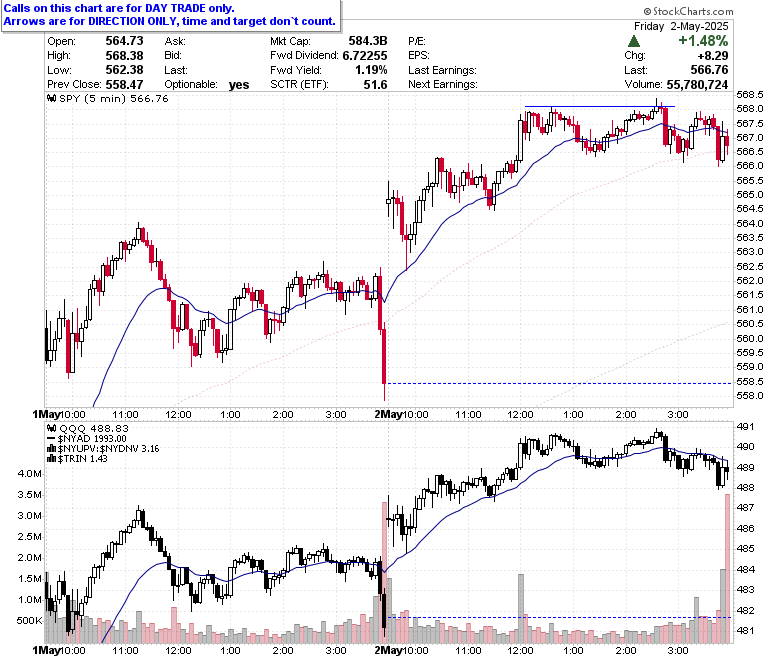Click the StockCharts.com copyright logo
Viewport: 780px width, 659px height.
click(x=688, y=11)
